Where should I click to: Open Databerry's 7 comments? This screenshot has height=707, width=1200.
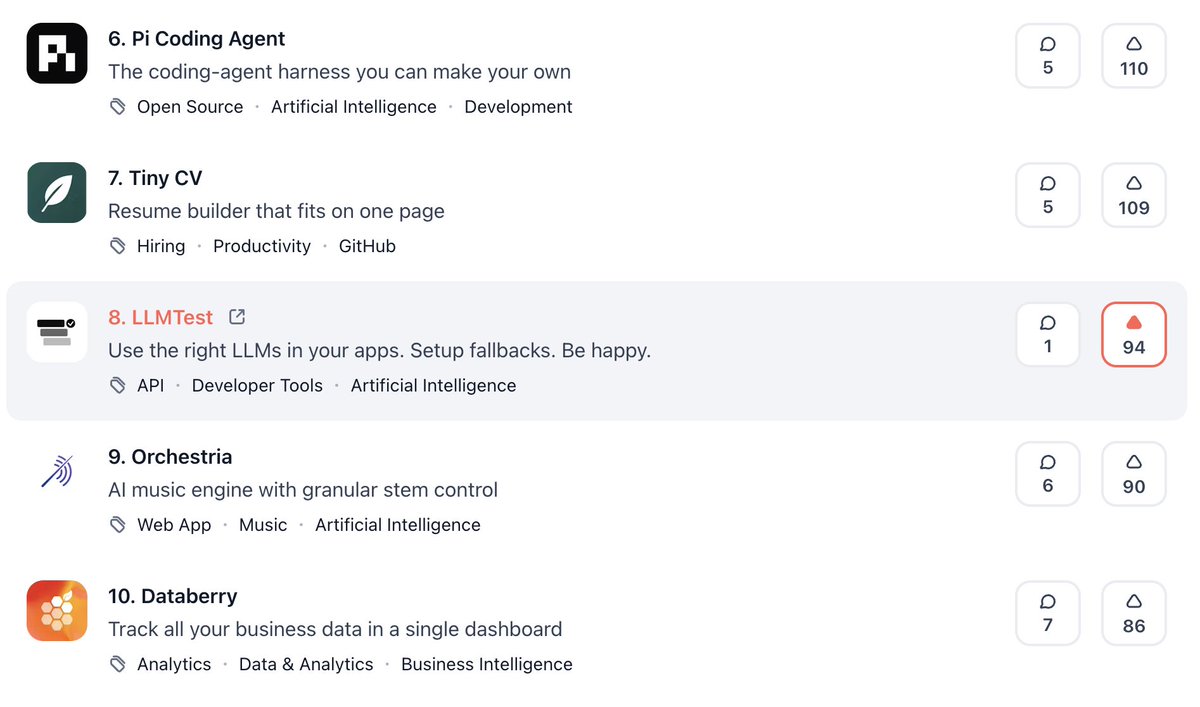pyautogui.click(x=1048, y=613)
